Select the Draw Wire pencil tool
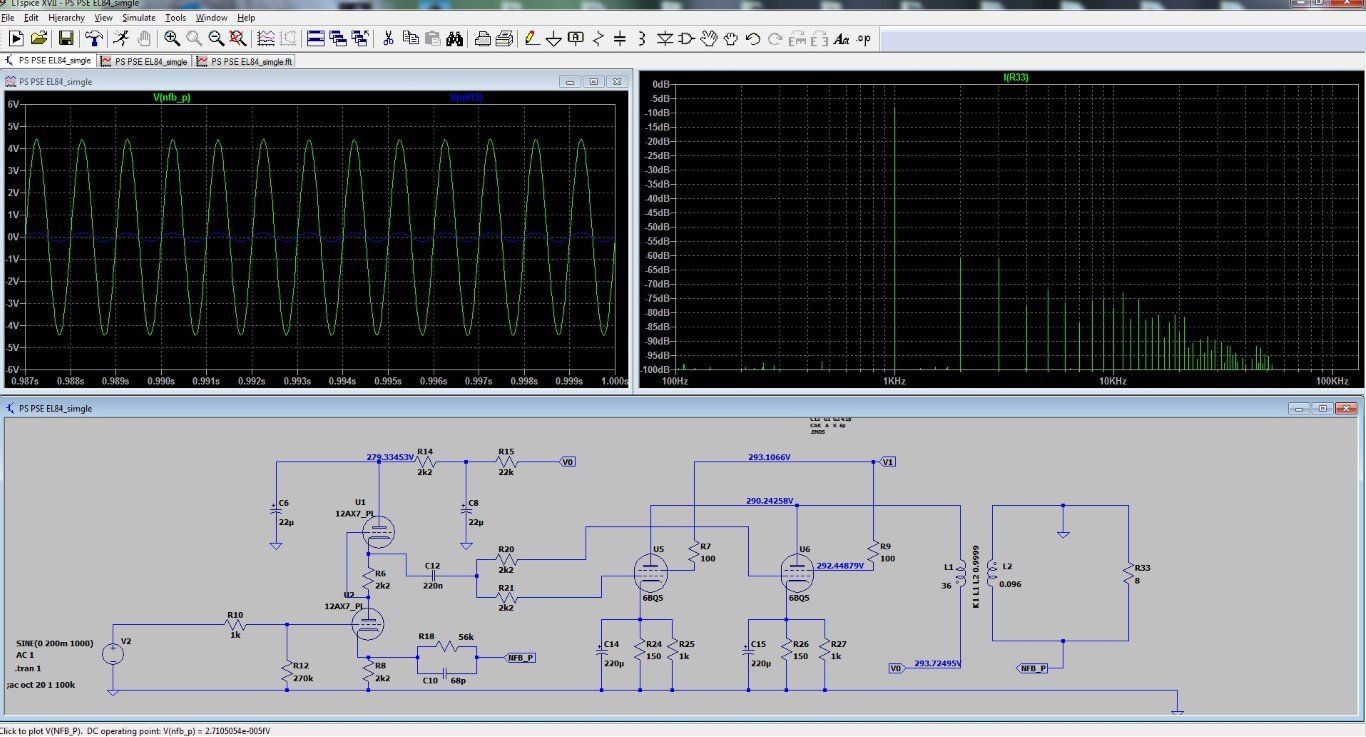 coord(531,38)
